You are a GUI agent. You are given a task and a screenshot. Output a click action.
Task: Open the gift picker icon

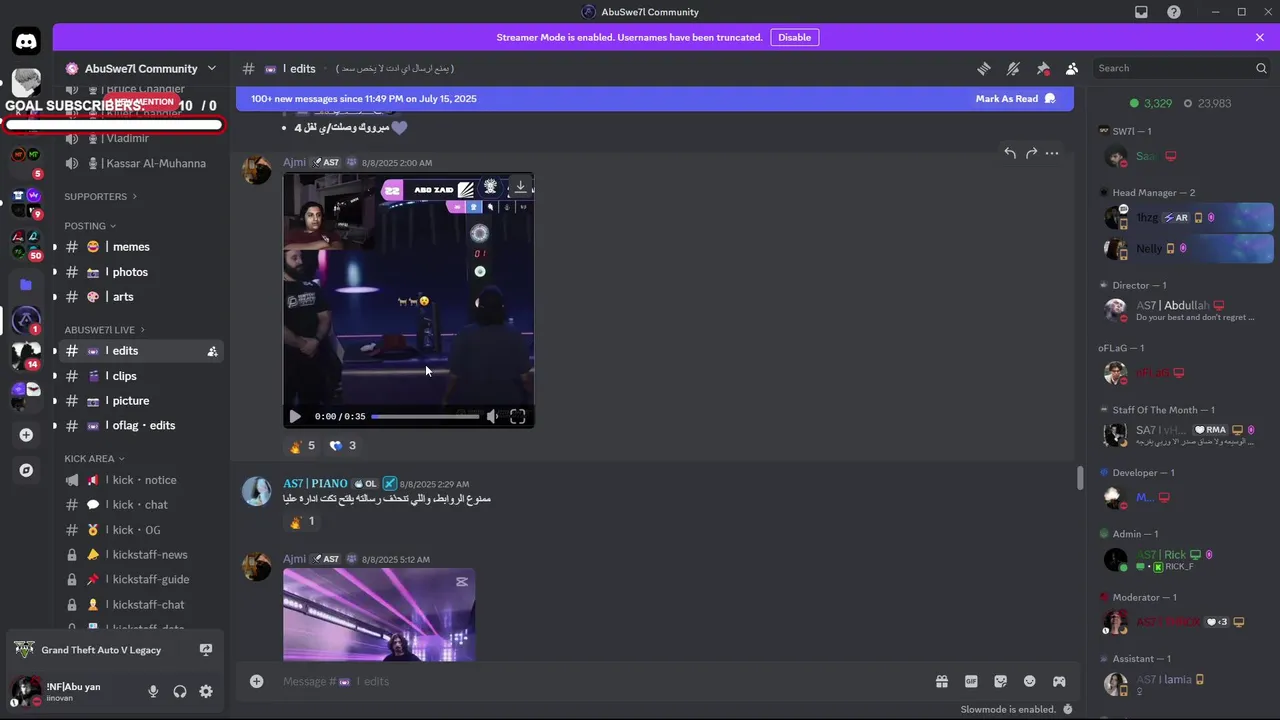pos(942,681)
